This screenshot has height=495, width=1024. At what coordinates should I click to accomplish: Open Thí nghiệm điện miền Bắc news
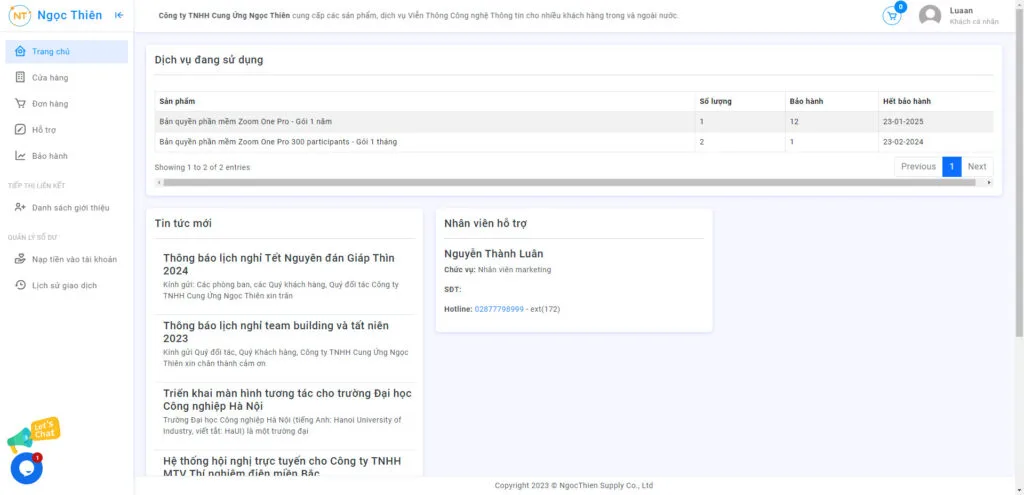(x=282, y=467)
